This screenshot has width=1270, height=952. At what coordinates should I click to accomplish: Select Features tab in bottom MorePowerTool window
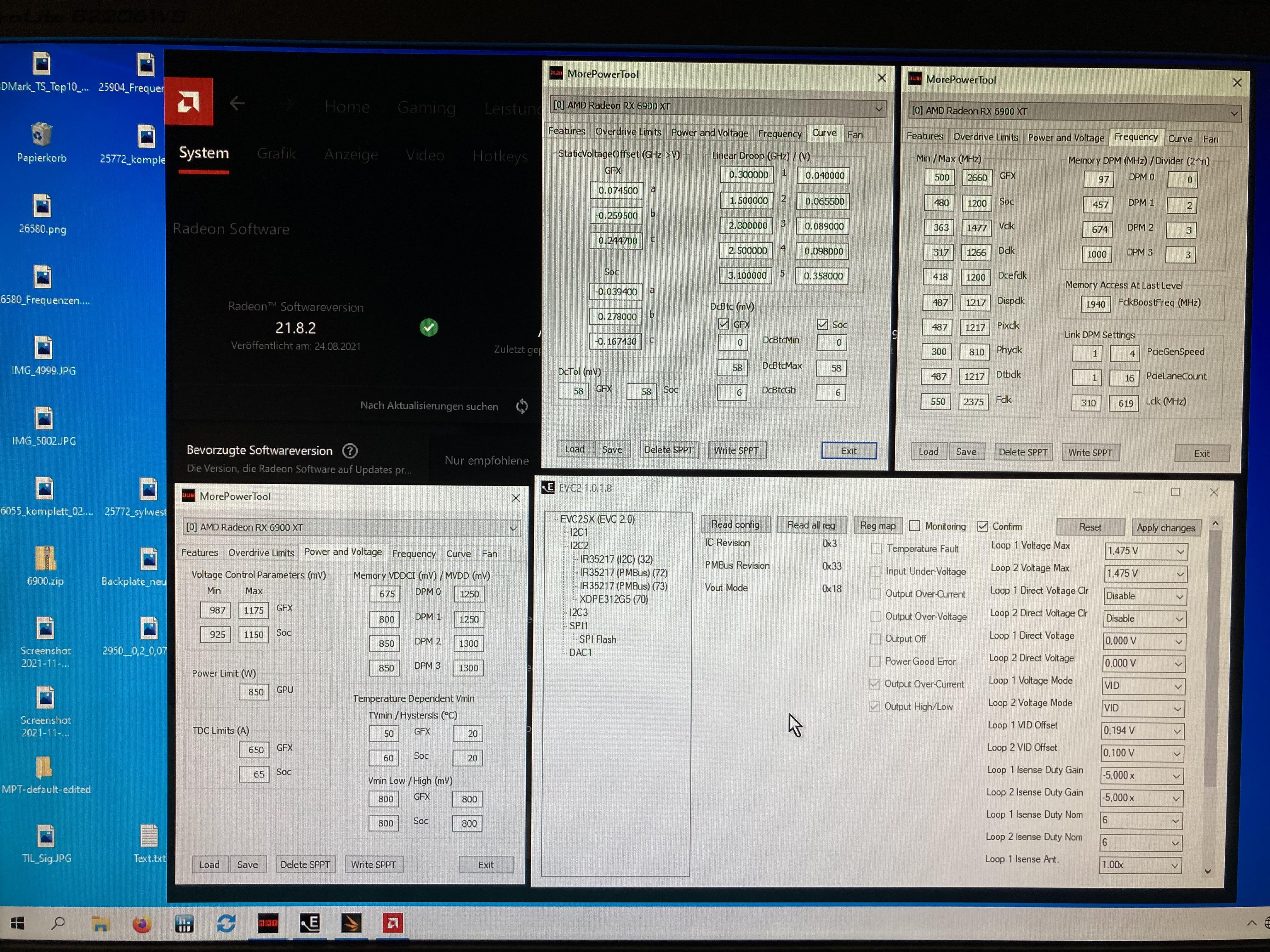[x=199, y=552]
